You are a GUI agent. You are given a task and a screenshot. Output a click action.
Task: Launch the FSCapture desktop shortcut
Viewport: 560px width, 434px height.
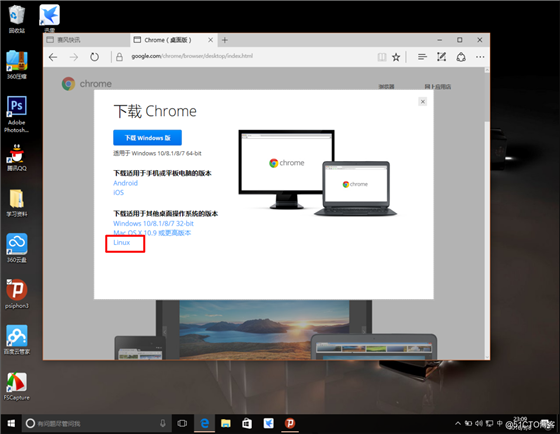click(x=16, y=386)
